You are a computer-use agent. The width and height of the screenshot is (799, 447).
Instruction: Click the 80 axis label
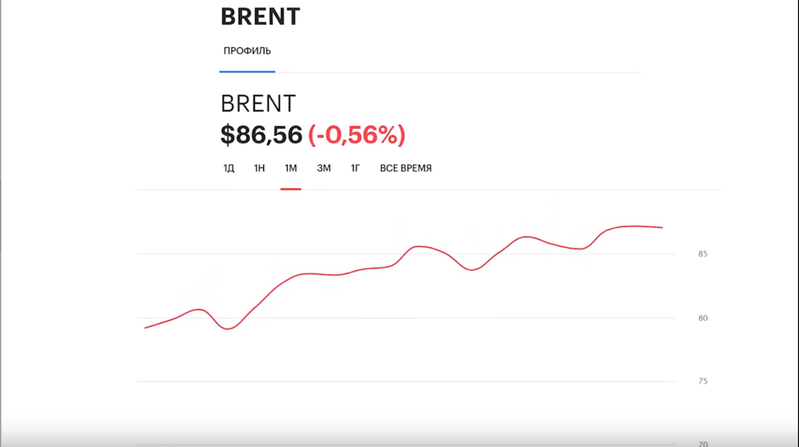(703, 318)
